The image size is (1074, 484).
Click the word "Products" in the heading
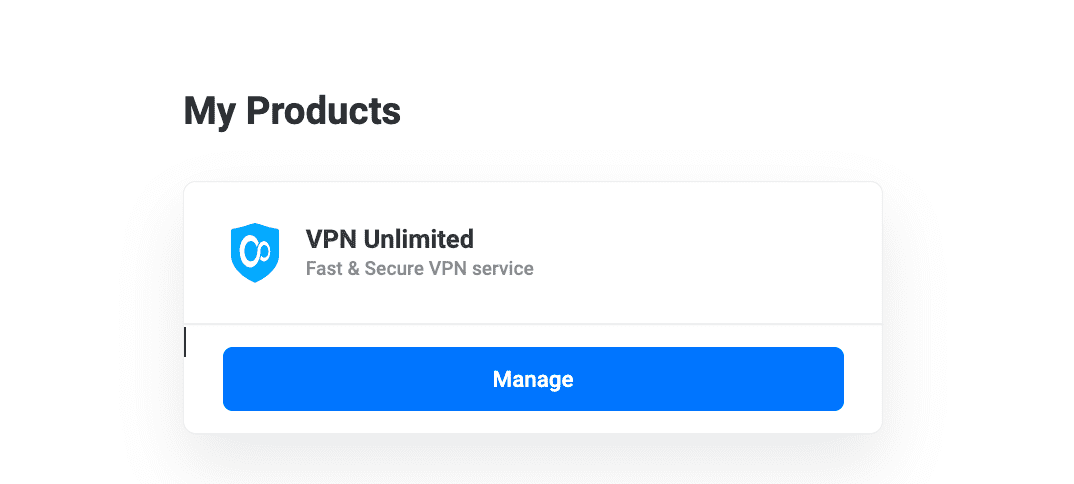click(323, 111)
